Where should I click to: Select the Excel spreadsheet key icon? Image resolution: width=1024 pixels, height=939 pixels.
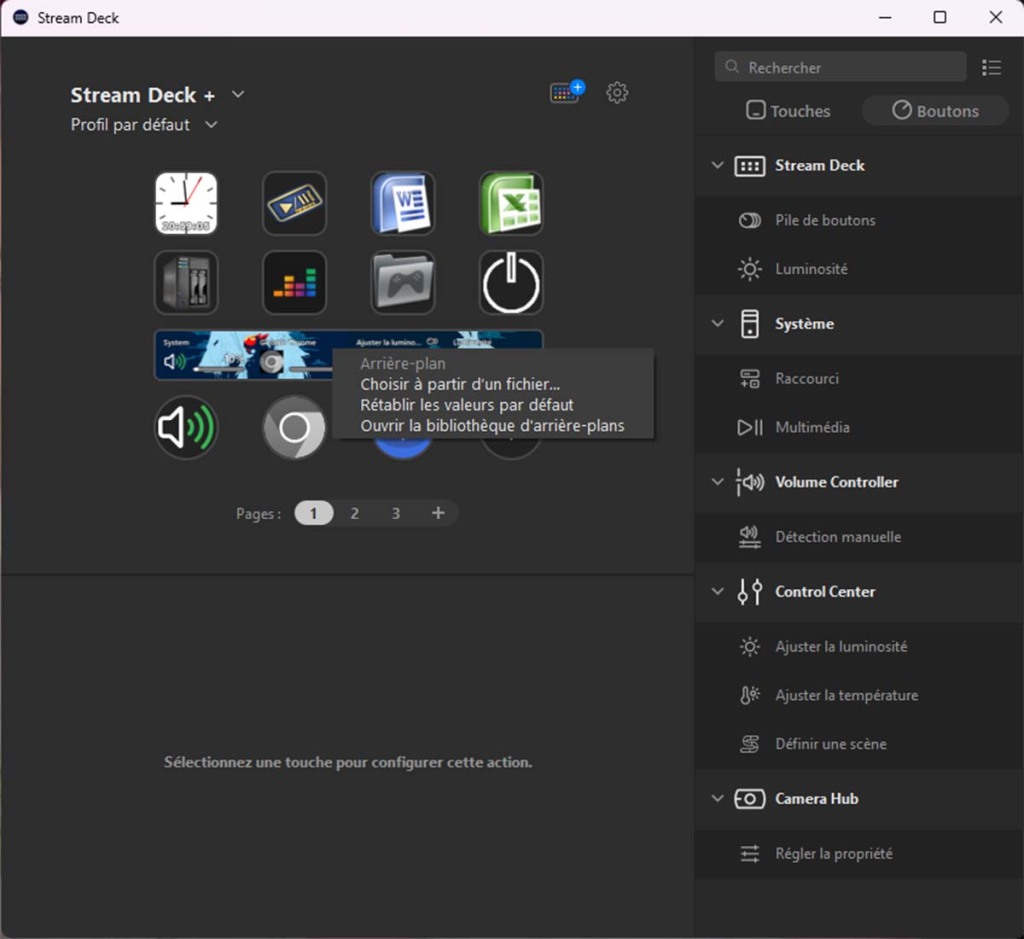510,203
